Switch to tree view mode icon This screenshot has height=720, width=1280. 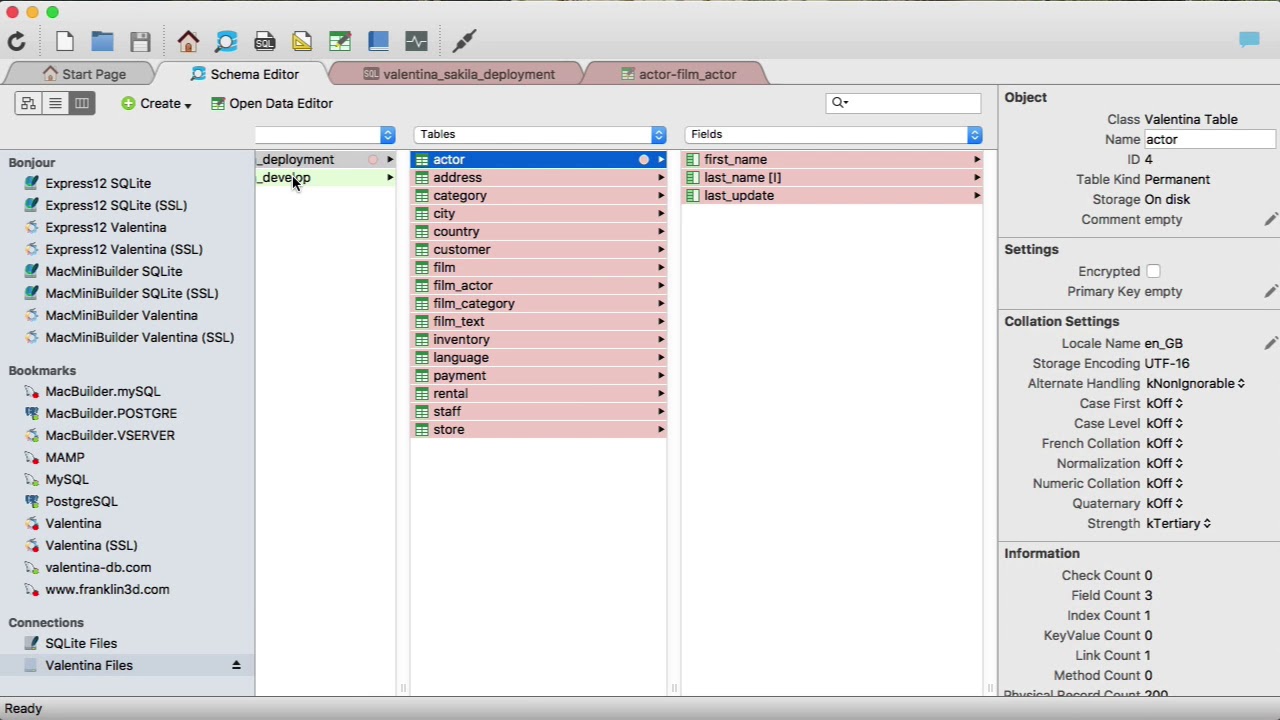(x=28, y=103)
